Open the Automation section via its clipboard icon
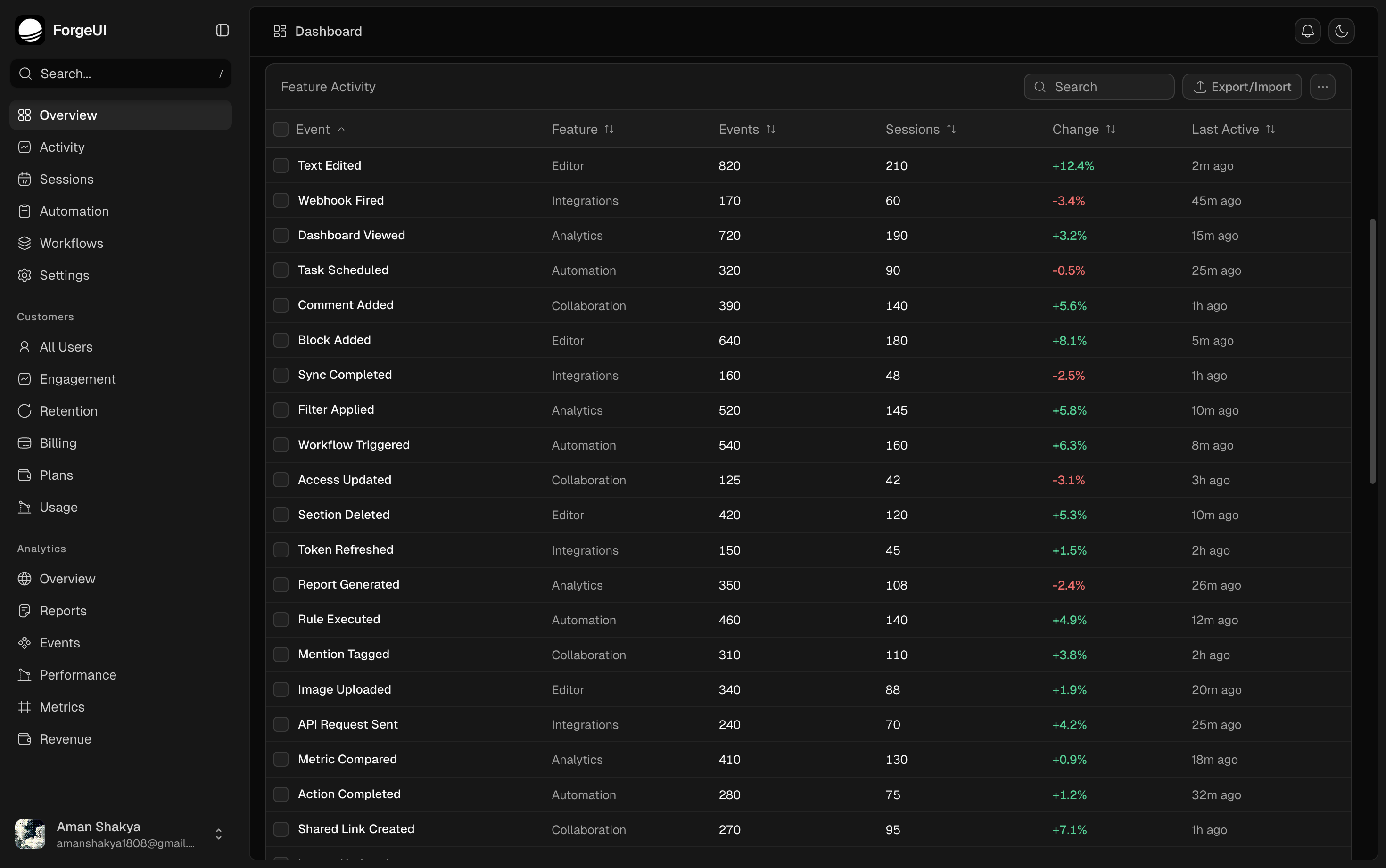The width and height of the screenshot is (1386, 868). coord(24,211)
